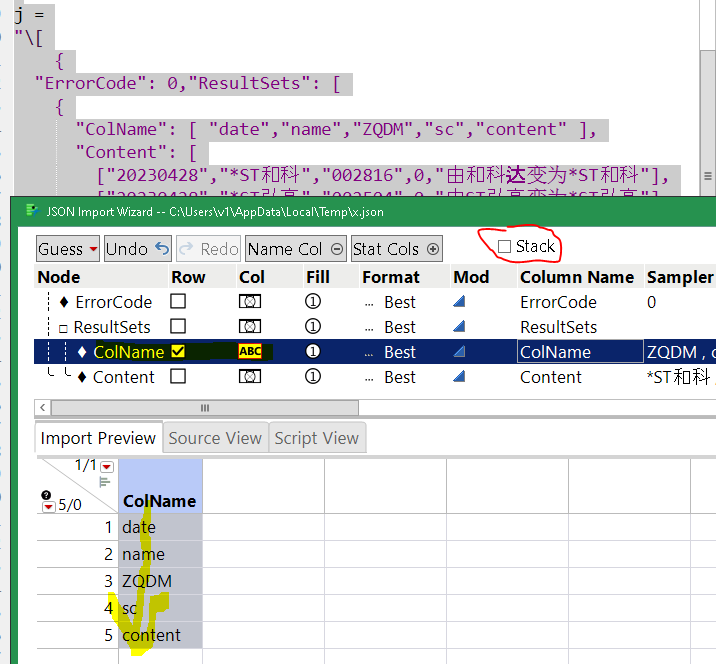
Task: Toggle the Col icon for ErrorCode
Action: point(250,301)
